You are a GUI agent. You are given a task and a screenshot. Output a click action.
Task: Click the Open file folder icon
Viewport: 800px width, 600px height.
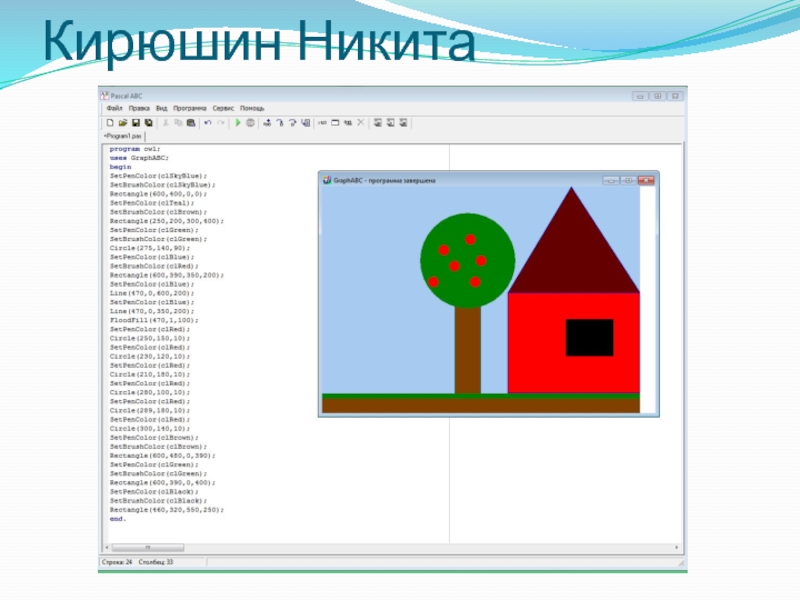pos(122,123)
